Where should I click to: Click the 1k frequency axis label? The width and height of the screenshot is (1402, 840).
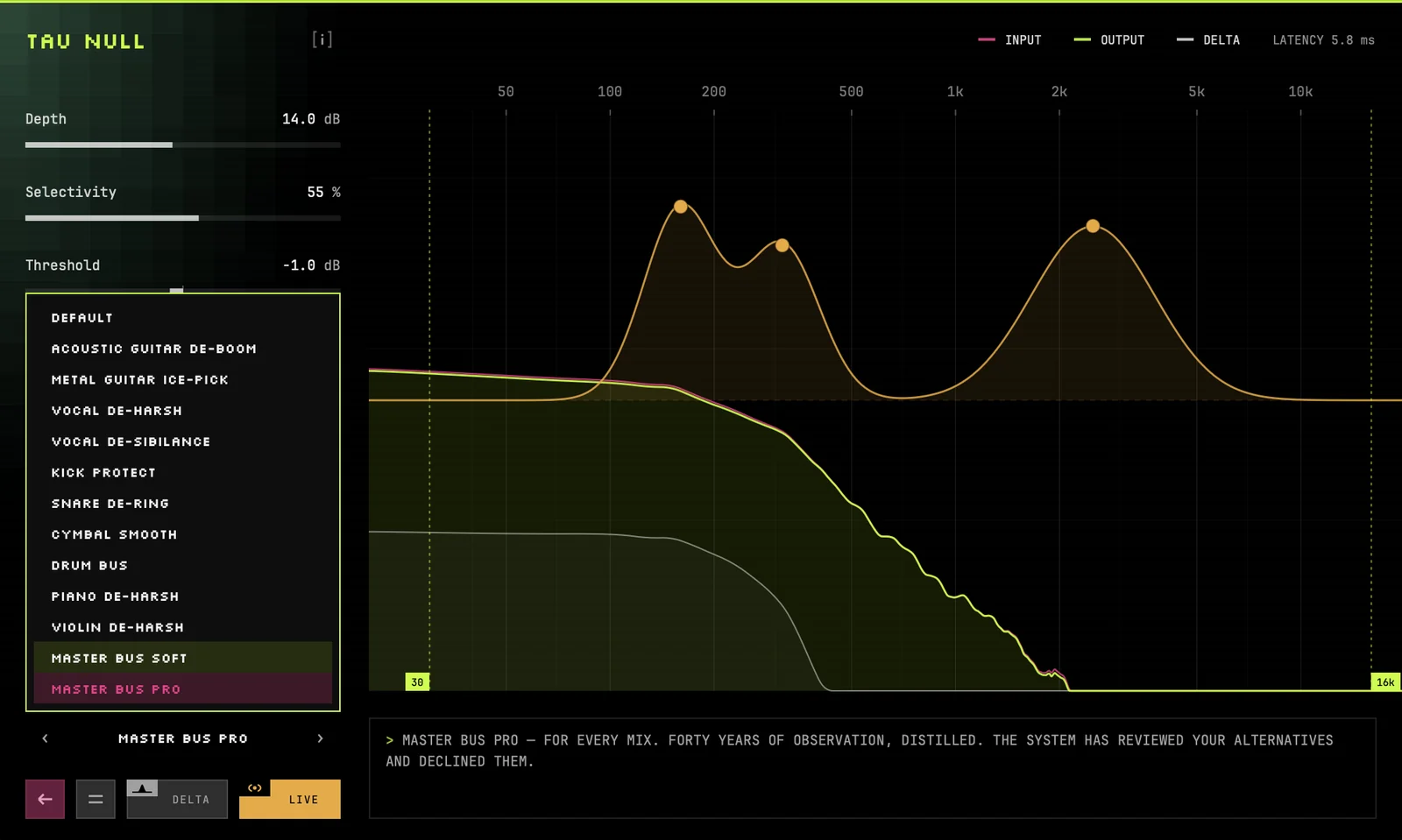click(955, 91)
